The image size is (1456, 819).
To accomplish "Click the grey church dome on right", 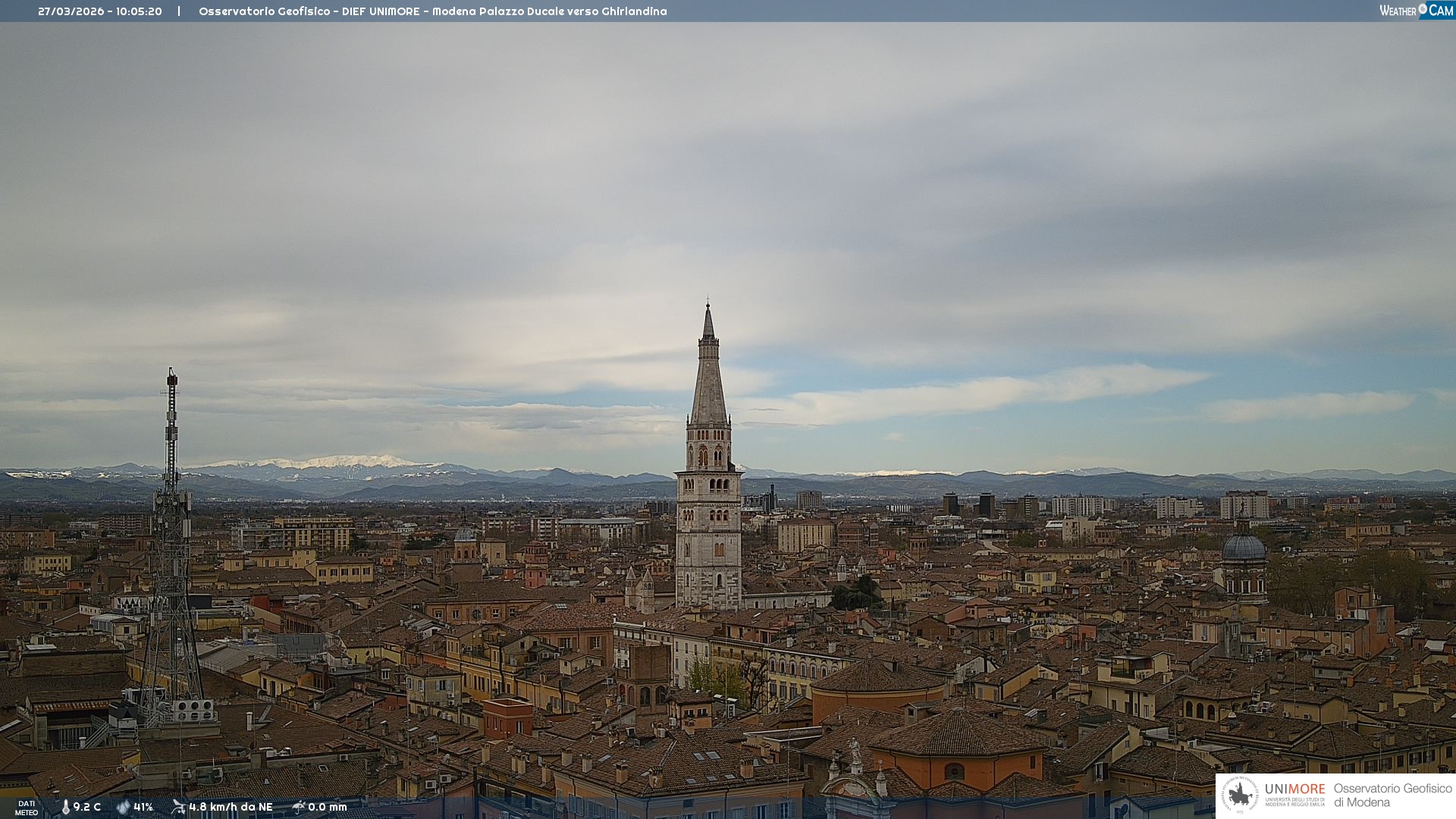I will [x=1244, y=548].
